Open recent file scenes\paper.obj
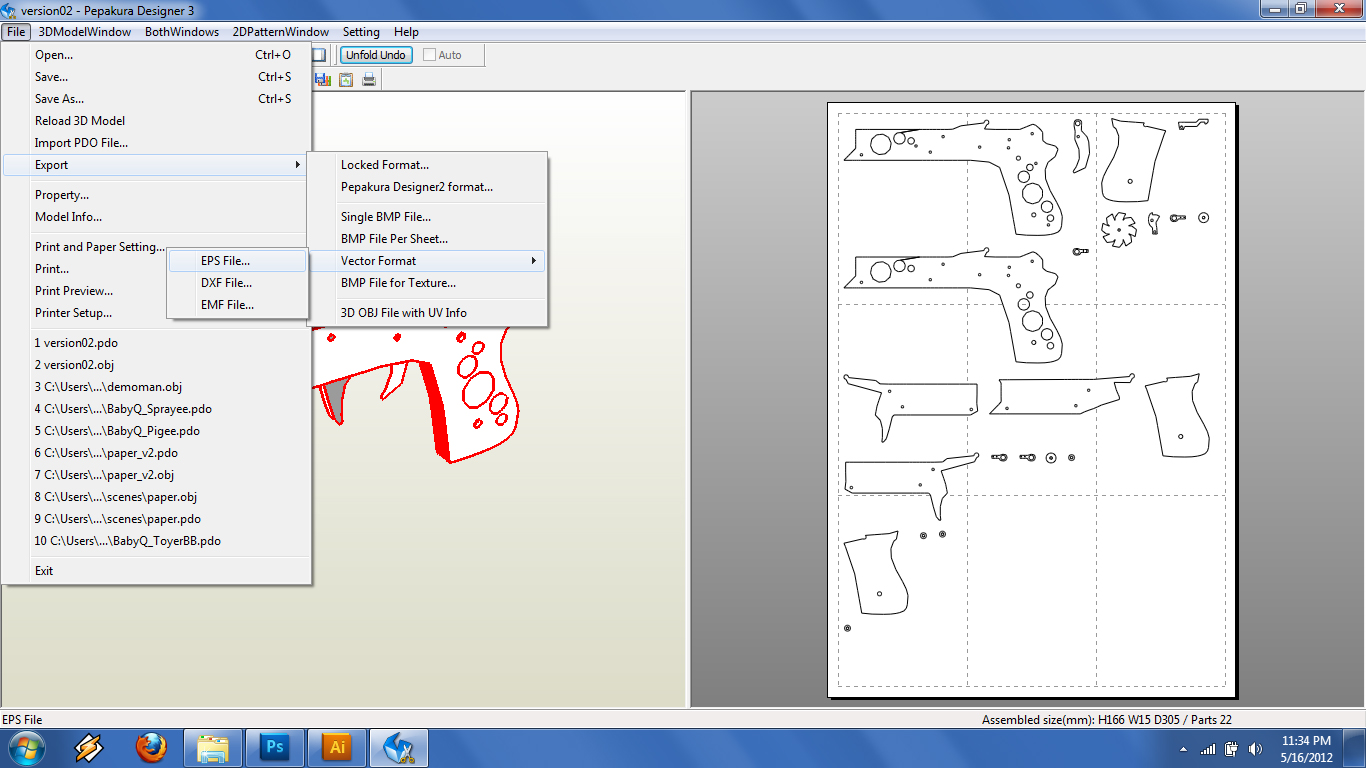Screen dimensions: 1366x768 click(156, 497)
